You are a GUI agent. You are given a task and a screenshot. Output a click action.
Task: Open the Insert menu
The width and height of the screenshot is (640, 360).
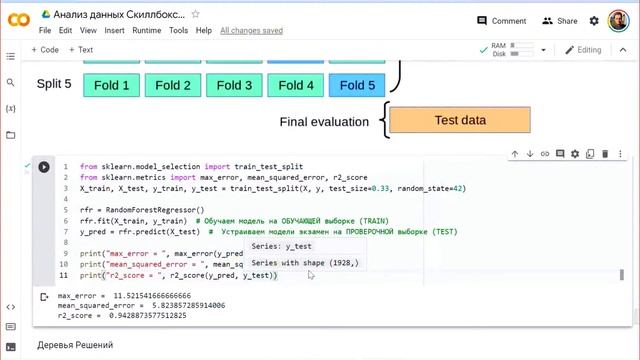pos(114,30)
